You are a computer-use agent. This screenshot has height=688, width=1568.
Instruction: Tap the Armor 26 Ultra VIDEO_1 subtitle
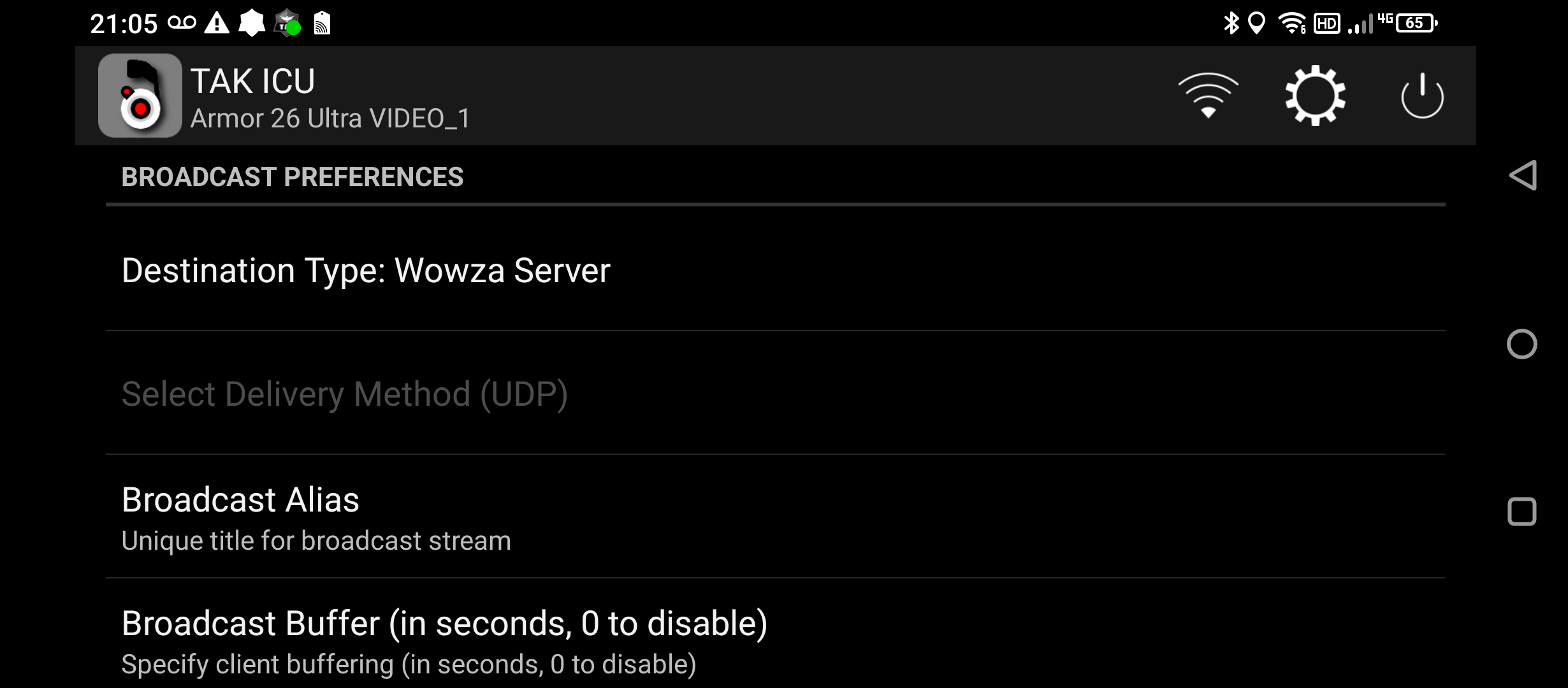[330, 118]
